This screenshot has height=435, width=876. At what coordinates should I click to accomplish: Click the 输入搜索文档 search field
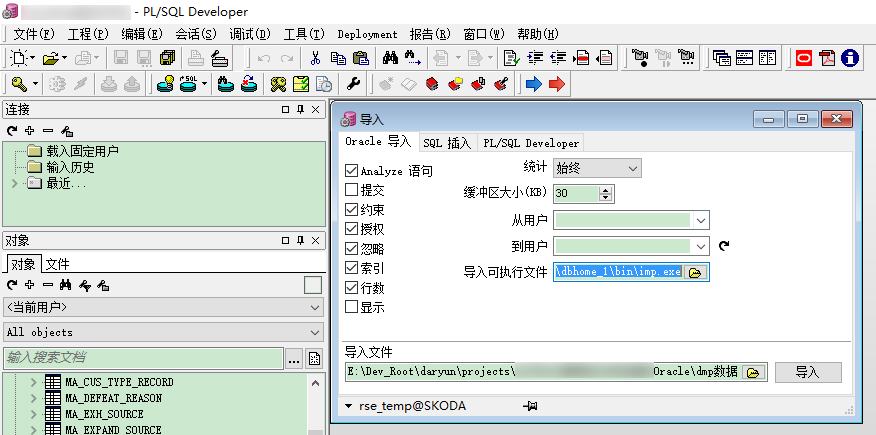(x=144, y=358)
